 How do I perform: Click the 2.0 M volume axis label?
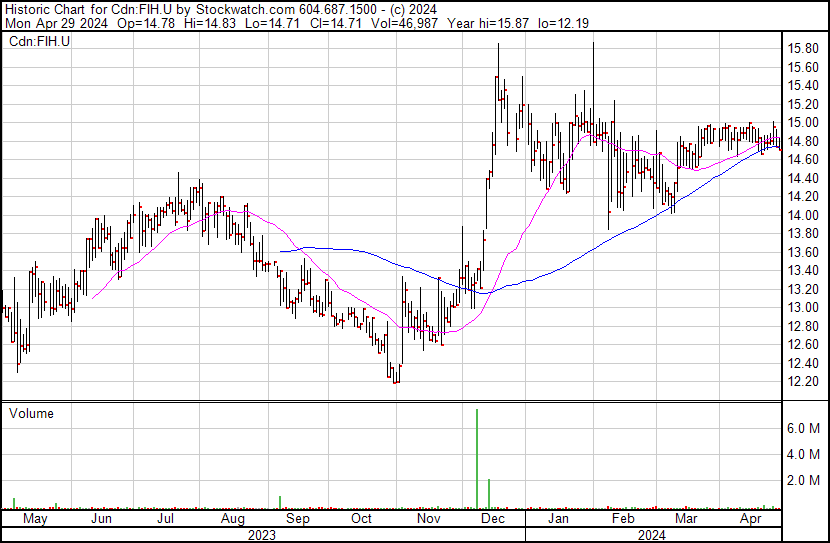(x=805, y=480)
